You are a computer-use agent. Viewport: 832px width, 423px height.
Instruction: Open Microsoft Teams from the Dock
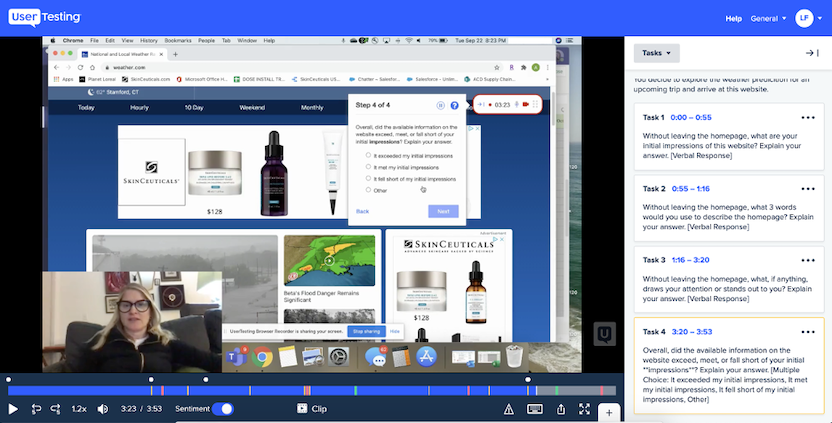point(236,357)
